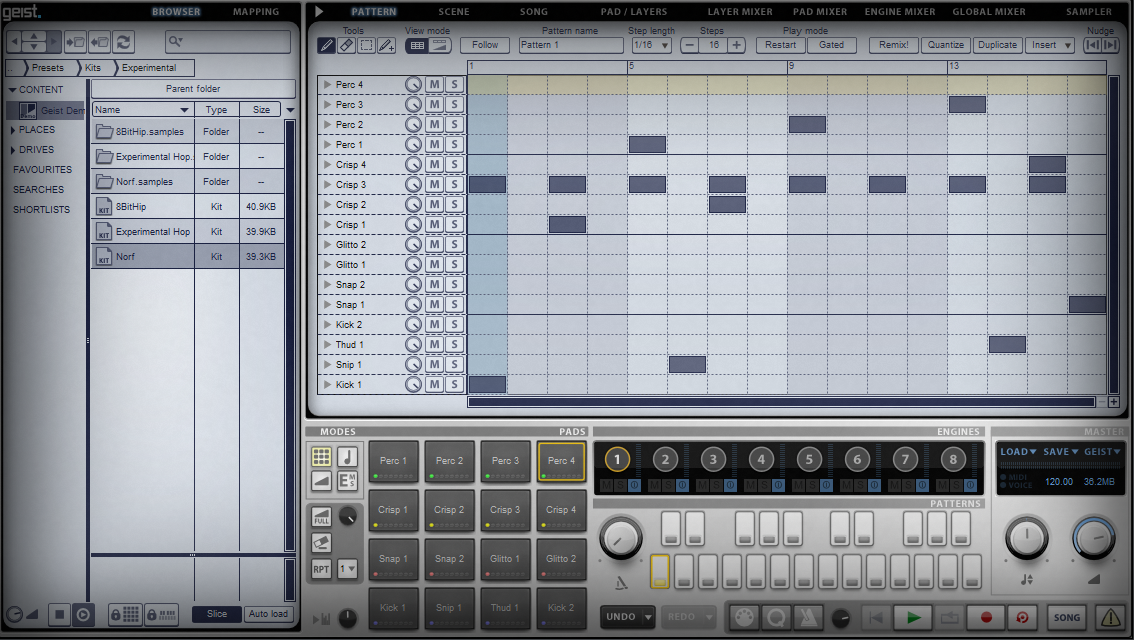Click the nudge right icon
This screenshot has height=640, width=1134.
(1111, 45)
